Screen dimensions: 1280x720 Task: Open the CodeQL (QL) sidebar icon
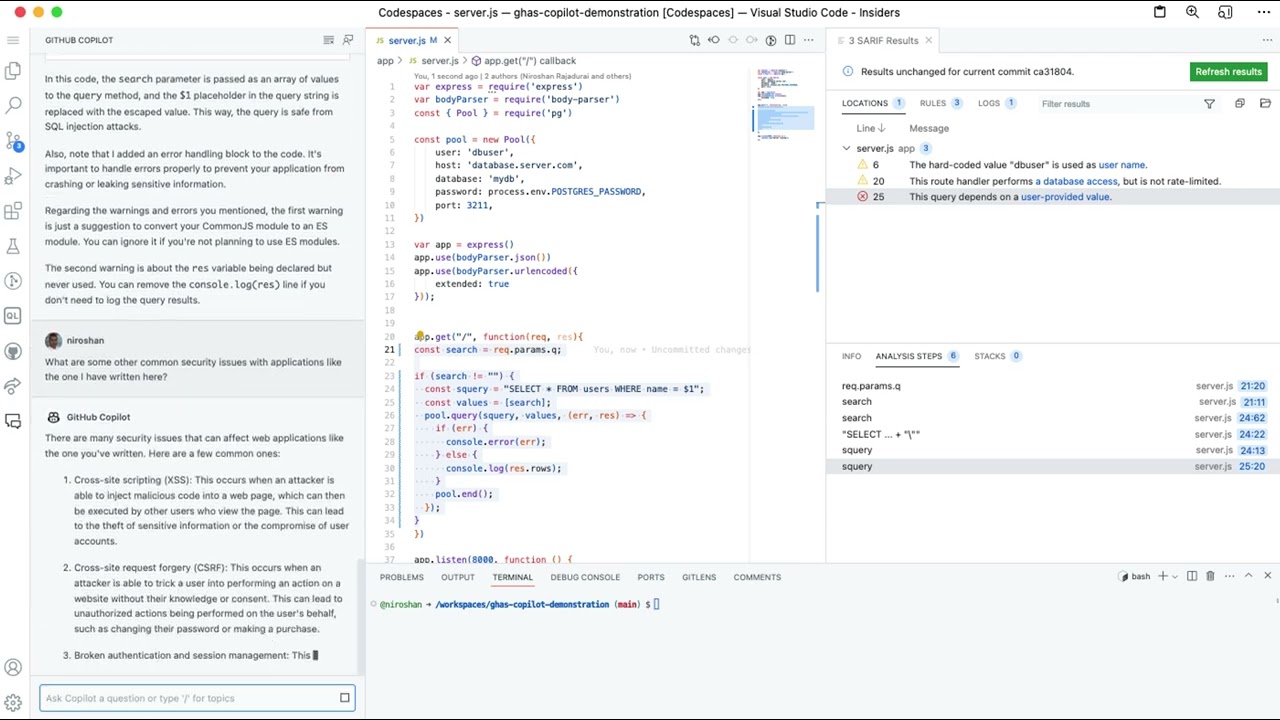pos(13,316)
